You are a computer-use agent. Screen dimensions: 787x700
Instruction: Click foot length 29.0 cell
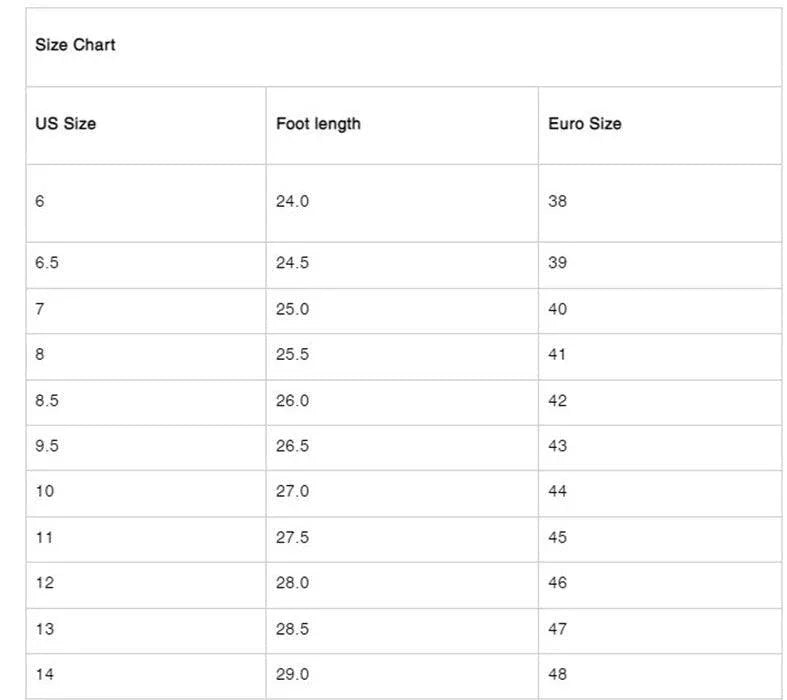[293, 675]
